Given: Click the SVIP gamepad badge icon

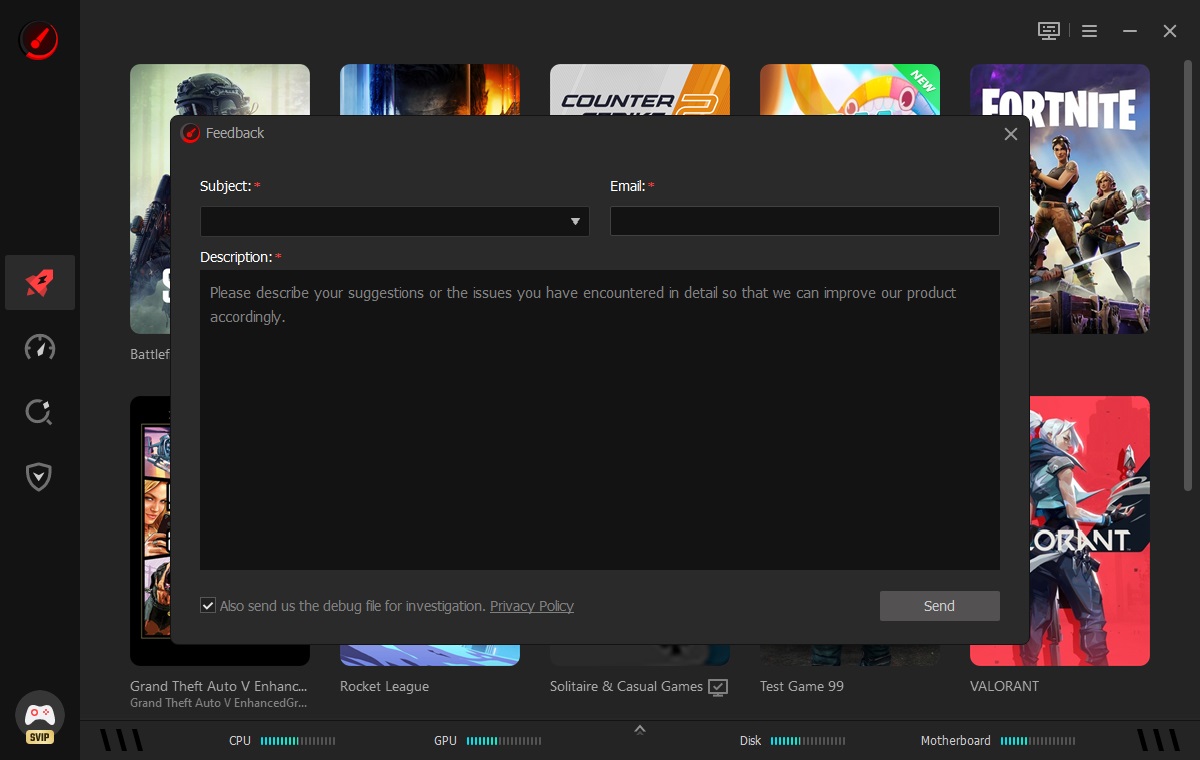Looking at the screenshot, I should 40,718.
